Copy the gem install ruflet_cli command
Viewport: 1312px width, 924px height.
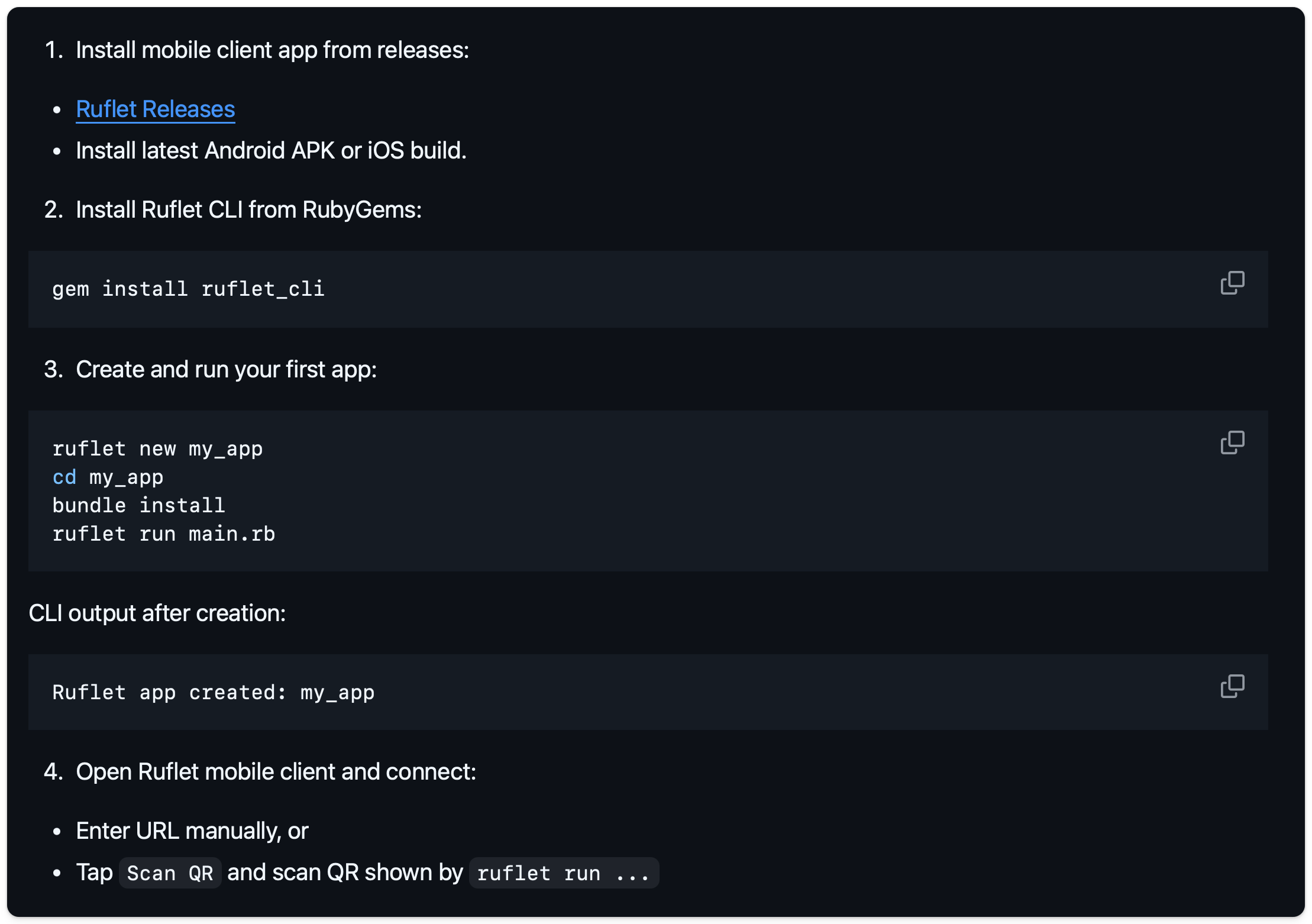point(1232,283)
